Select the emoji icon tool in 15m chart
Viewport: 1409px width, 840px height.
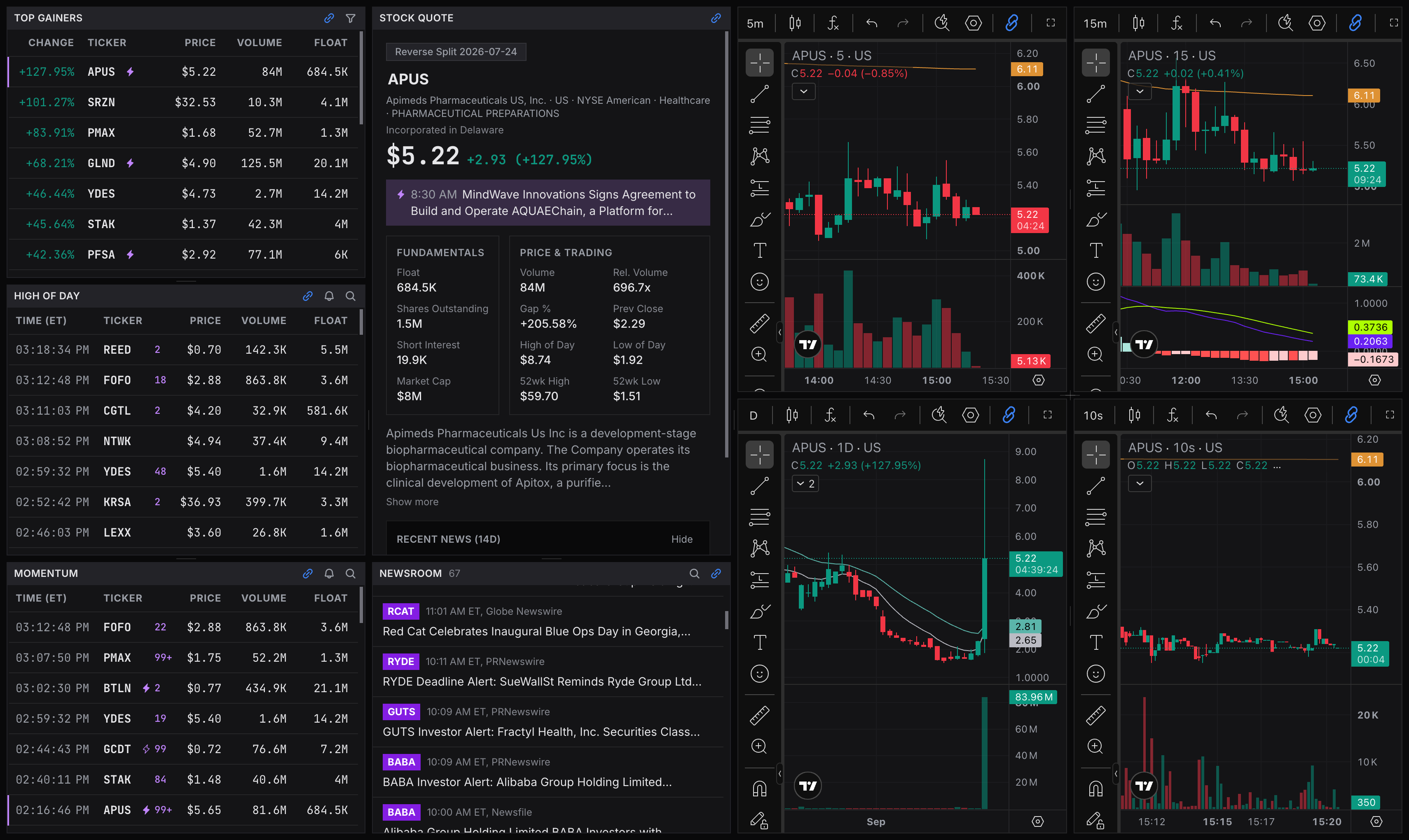coord(1096,281)
